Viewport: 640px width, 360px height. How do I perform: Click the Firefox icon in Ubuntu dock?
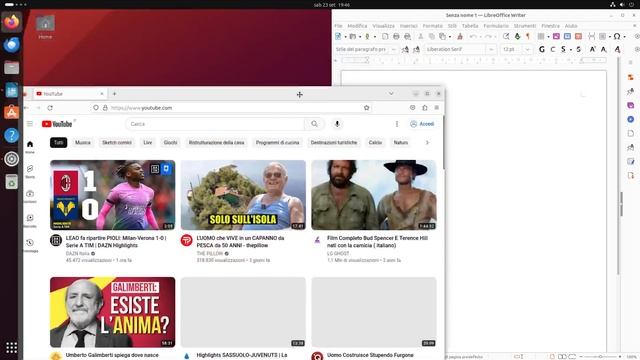(11, 21)
